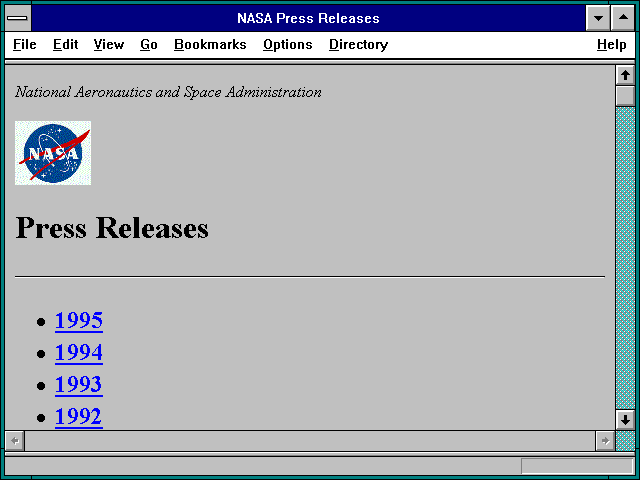Image resolution: width=640 pixels, height=480 pixels.
Task: Follow the 1995 press releases link
Action: coord(79,320)
